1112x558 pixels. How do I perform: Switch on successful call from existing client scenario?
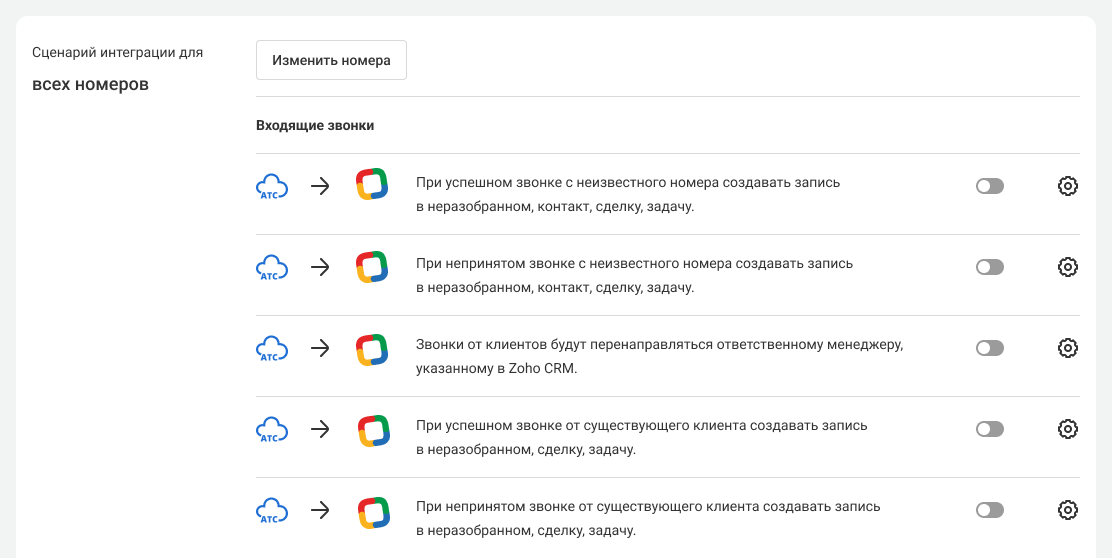pos(989,429)
